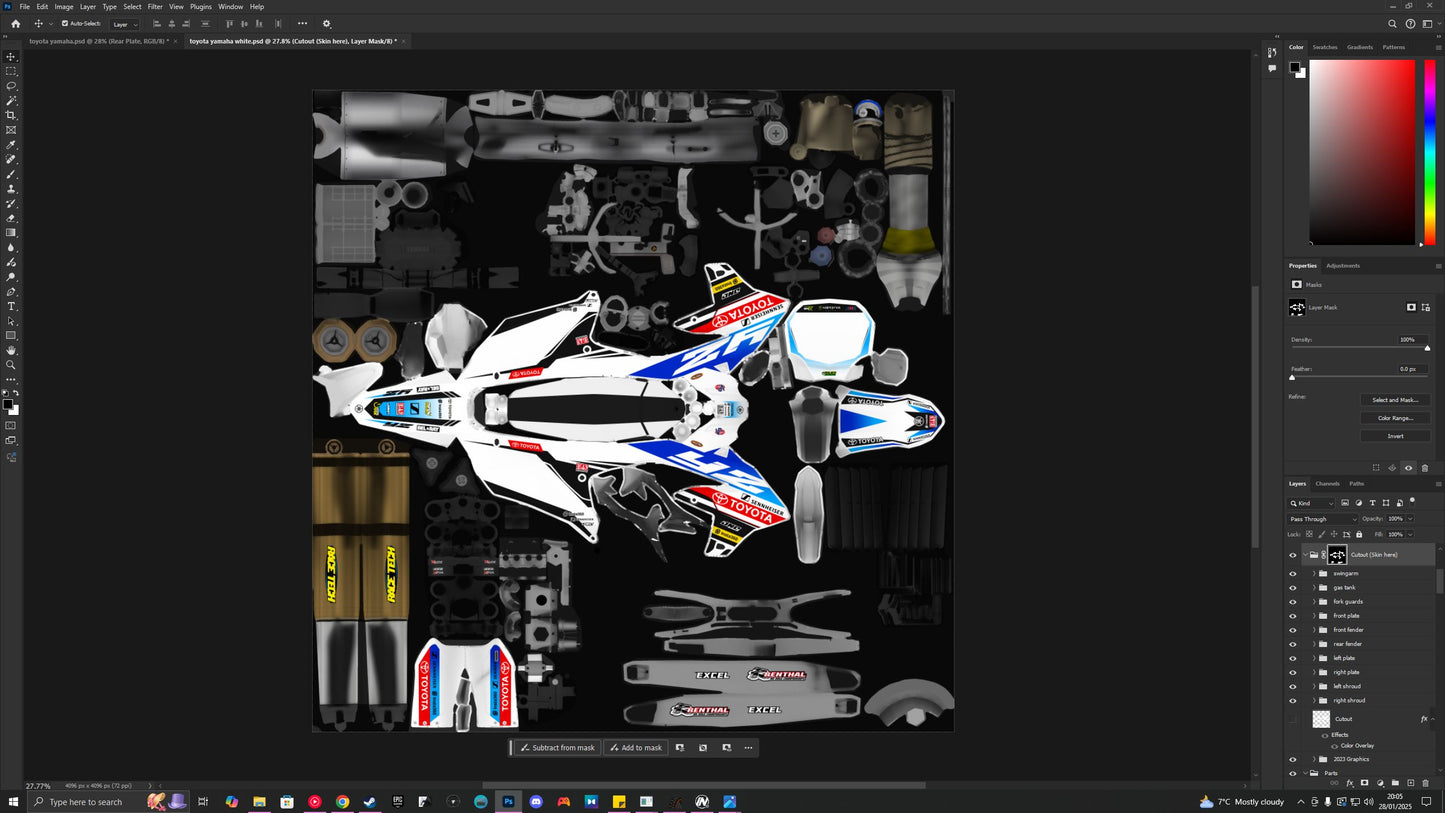Screen dimensions: 1445x813
Task: Click the Cutout layer mask thumbnail
Action: 1337,555
